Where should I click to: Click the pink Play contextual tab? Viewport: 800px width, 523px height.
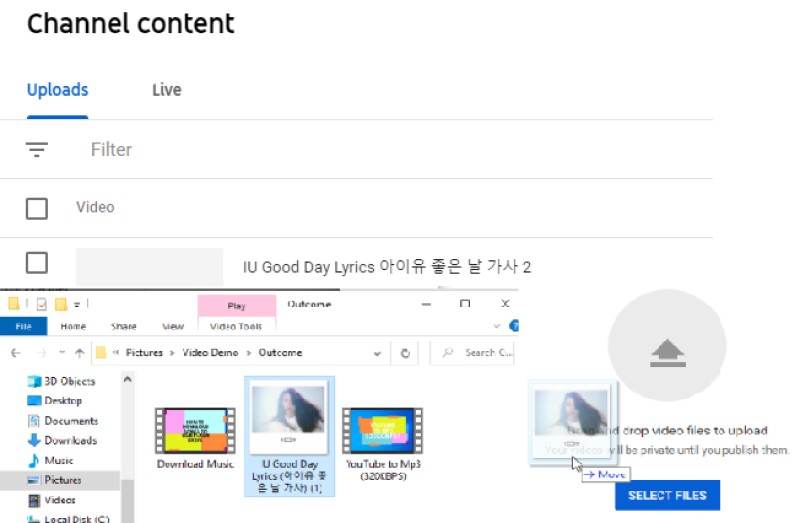tap(237, 306)
